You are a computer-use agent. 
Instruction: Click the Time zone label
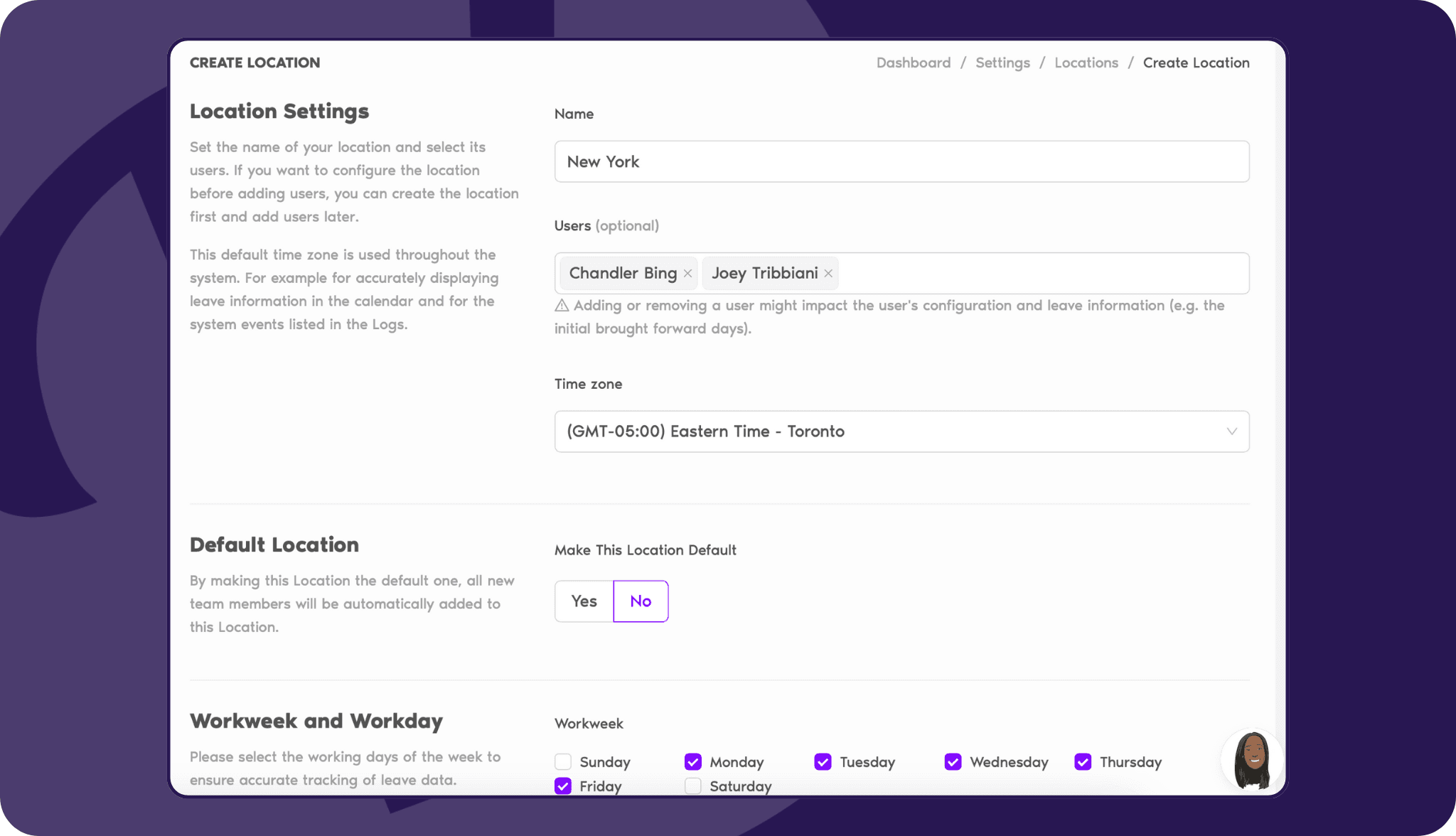[x=588, y=384]
